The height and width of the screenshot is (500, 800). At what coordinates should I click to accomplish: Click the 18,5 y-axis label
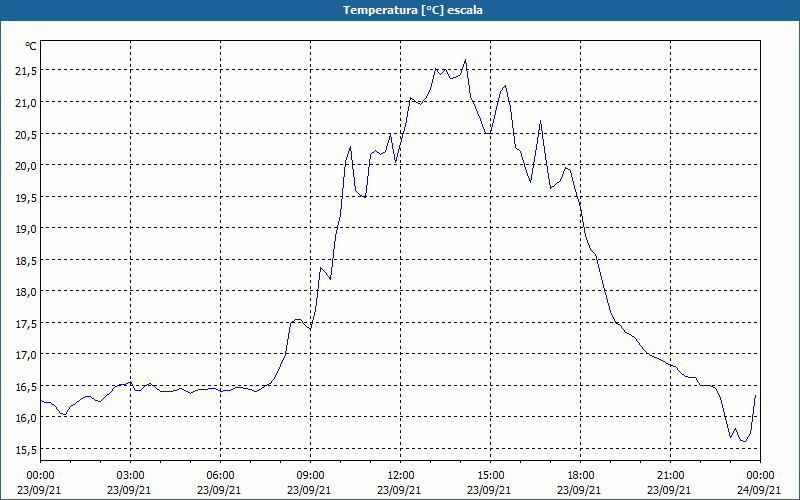click(x=26, y=261)
